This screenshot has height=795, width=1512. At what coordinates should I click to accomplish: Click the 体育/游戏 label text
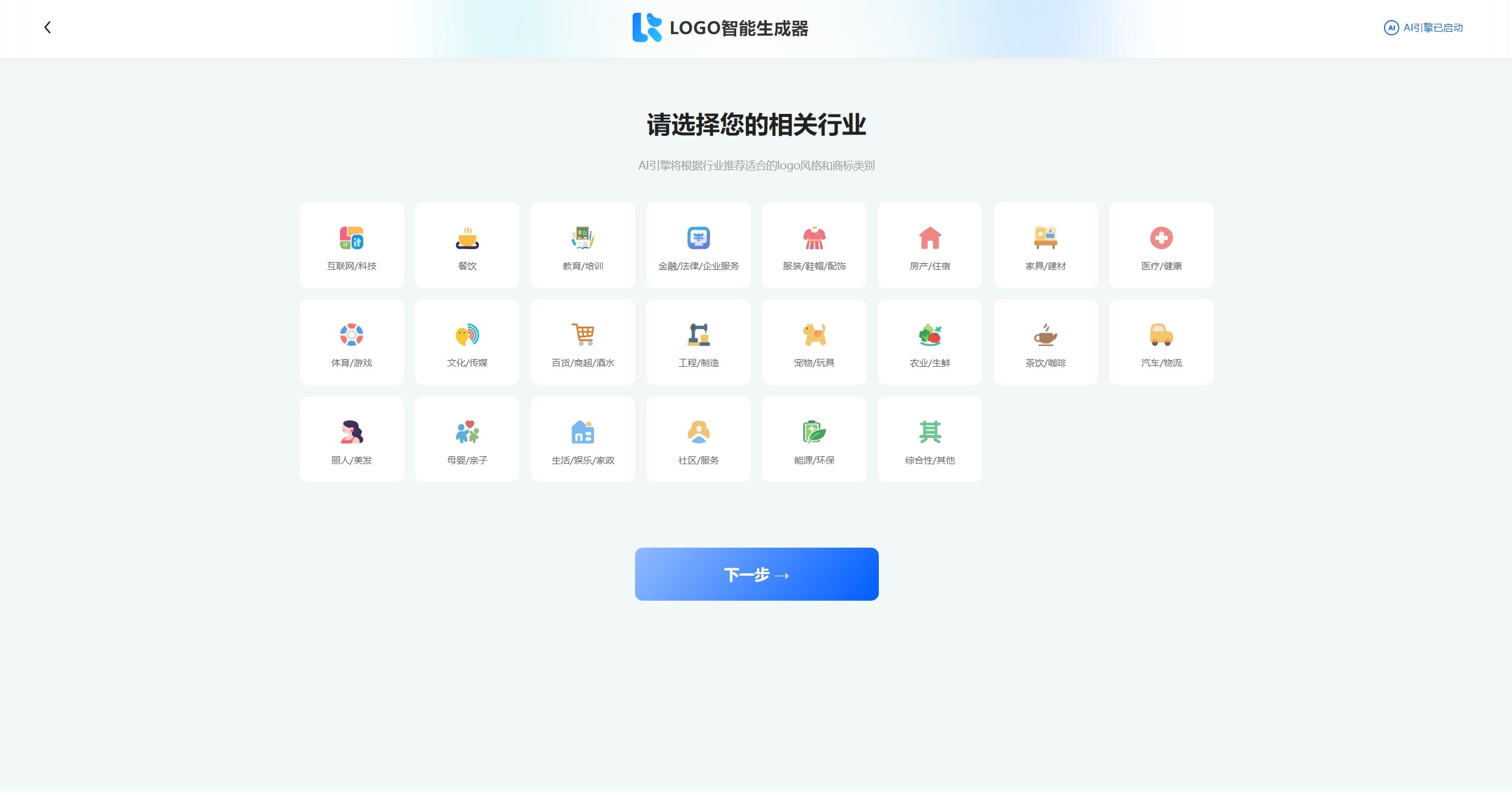(352, 362)
